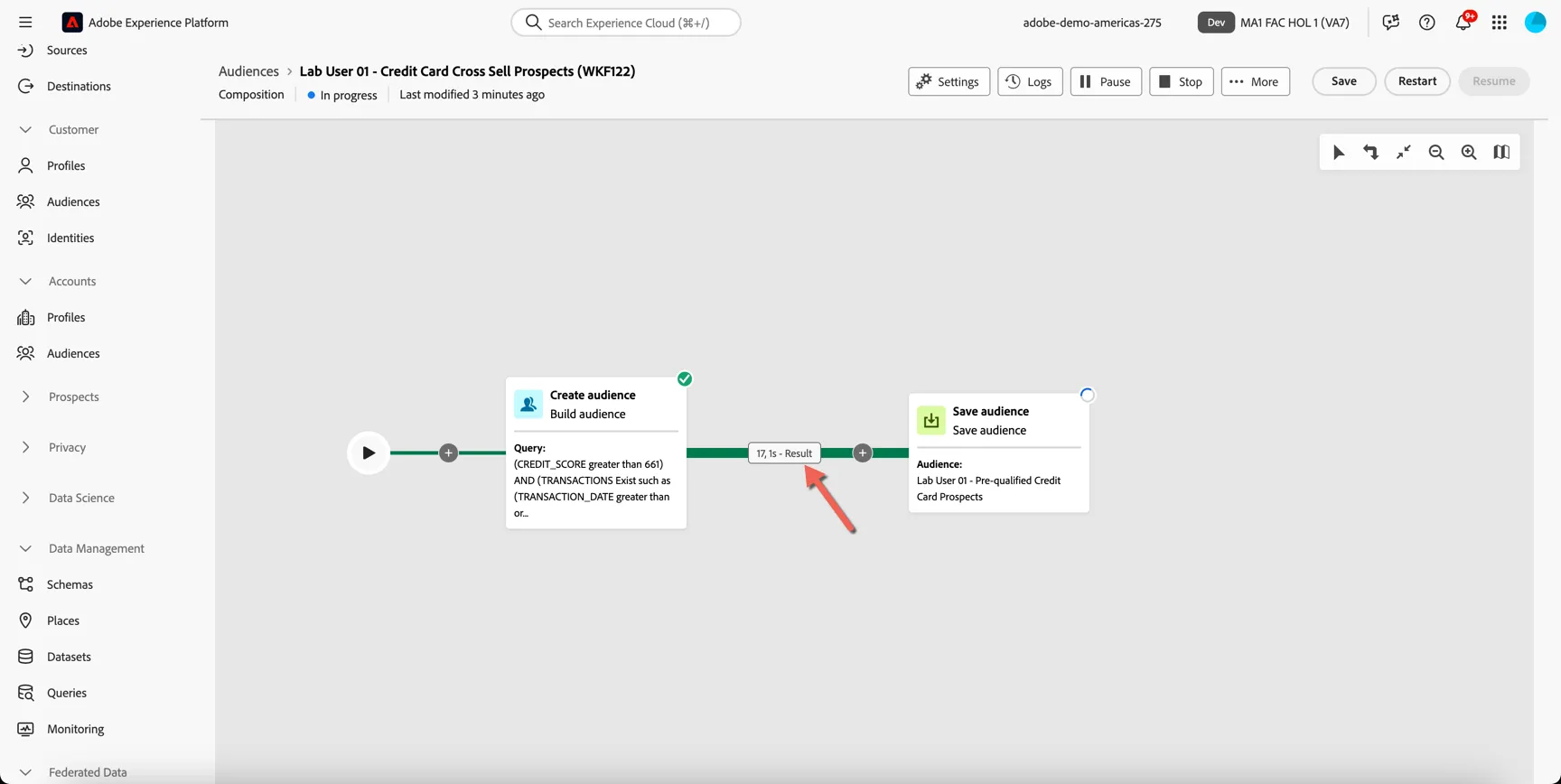
Task: Open composition Settings
Action: (949, 81)
